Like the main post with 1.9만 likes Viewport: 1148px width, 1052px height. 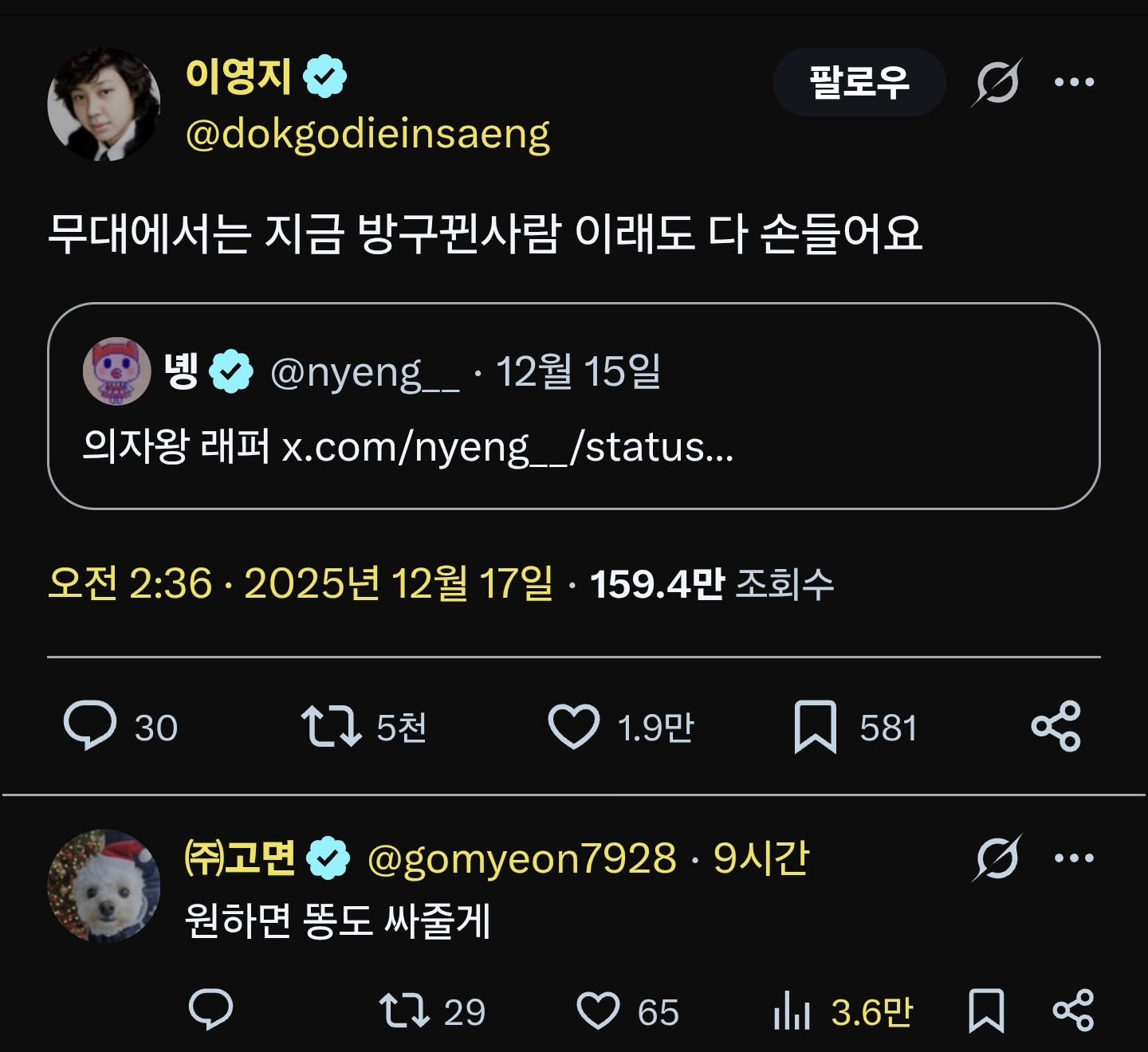(x=573, y=727)
